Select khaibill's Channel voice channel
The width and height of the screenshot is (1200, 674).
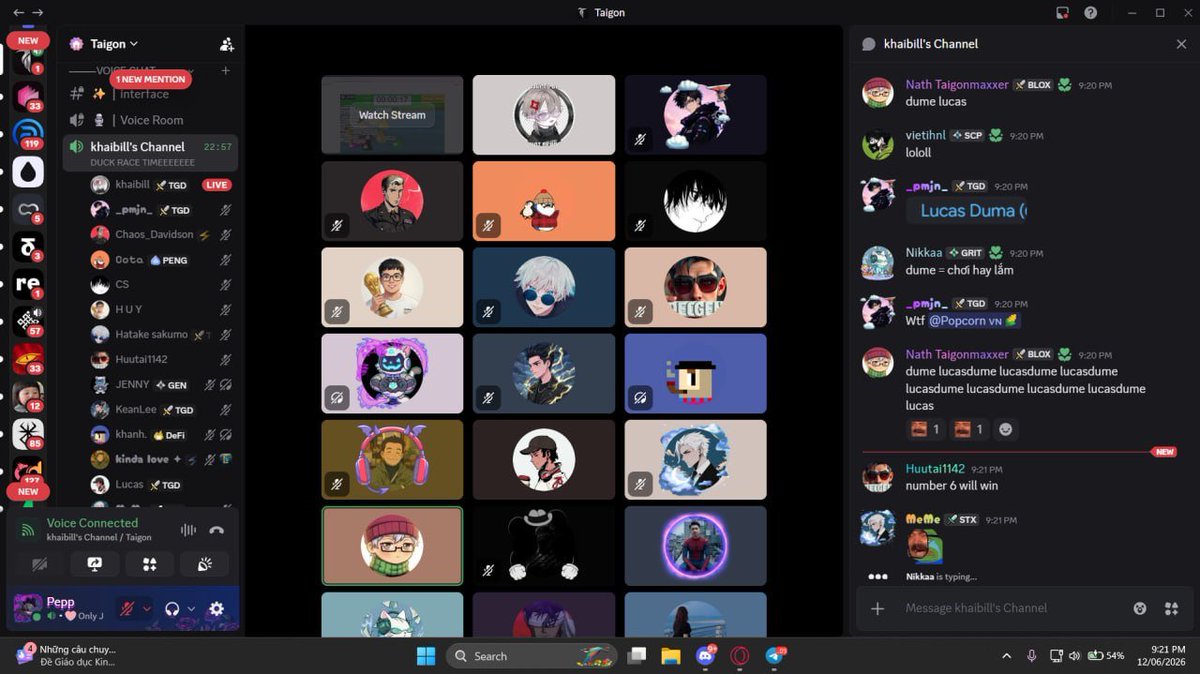[150, 153]
